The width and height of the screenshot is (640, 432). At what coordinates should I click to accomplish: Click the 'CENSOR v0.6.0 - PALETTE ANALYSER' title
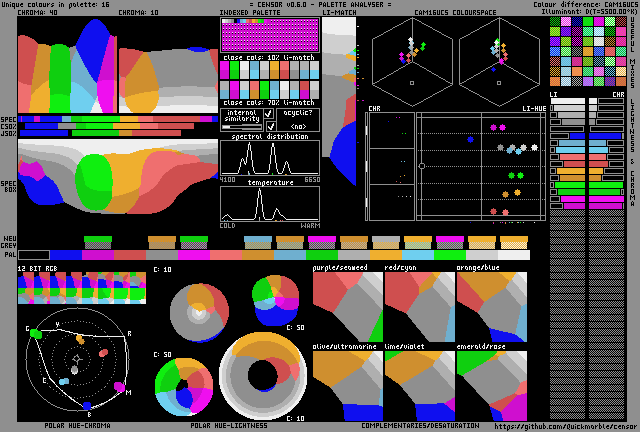pyautogui.click(x=320, y=4)
